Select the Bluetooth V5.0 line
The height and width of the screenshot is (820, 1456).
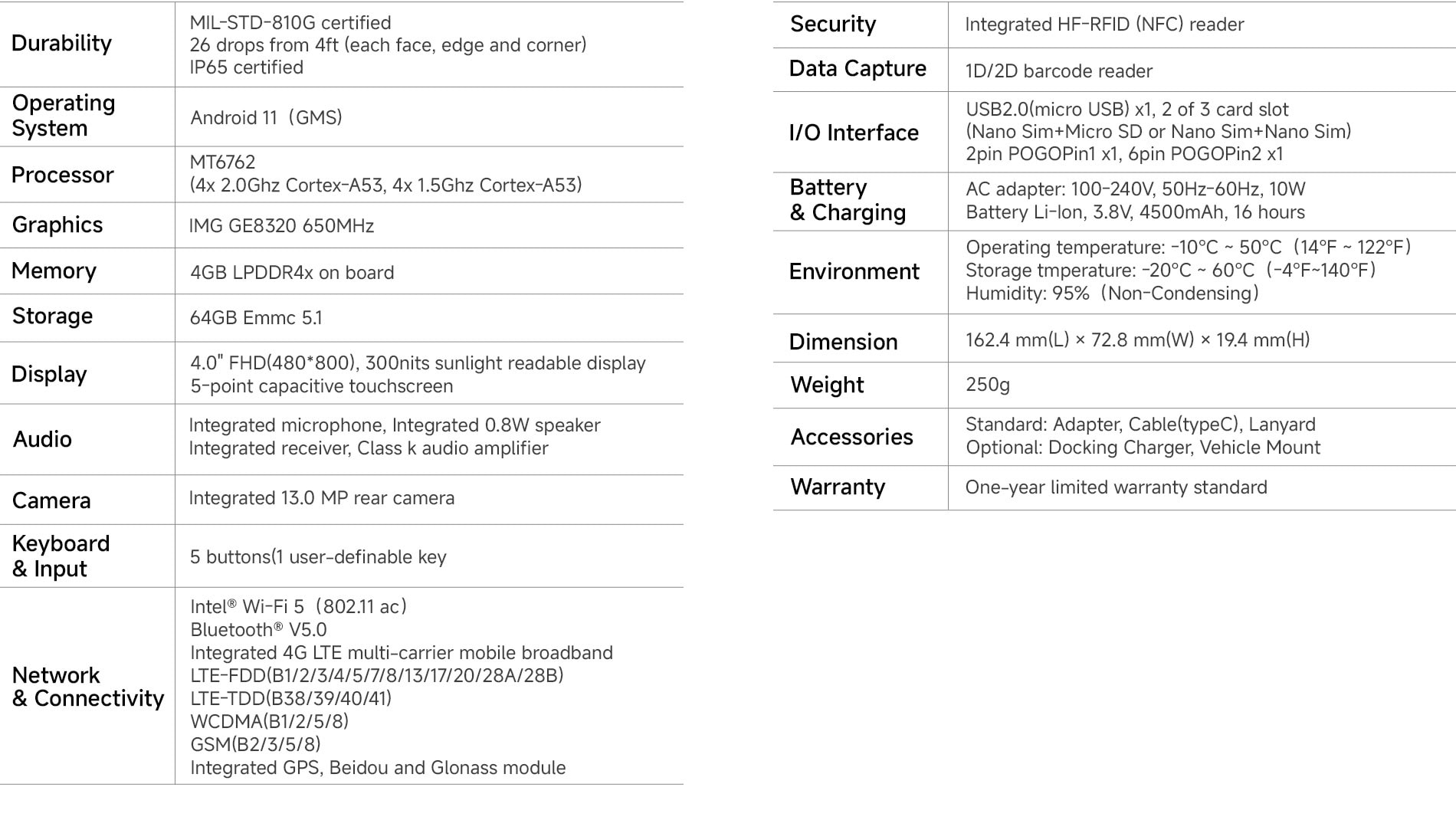(258, 630)
